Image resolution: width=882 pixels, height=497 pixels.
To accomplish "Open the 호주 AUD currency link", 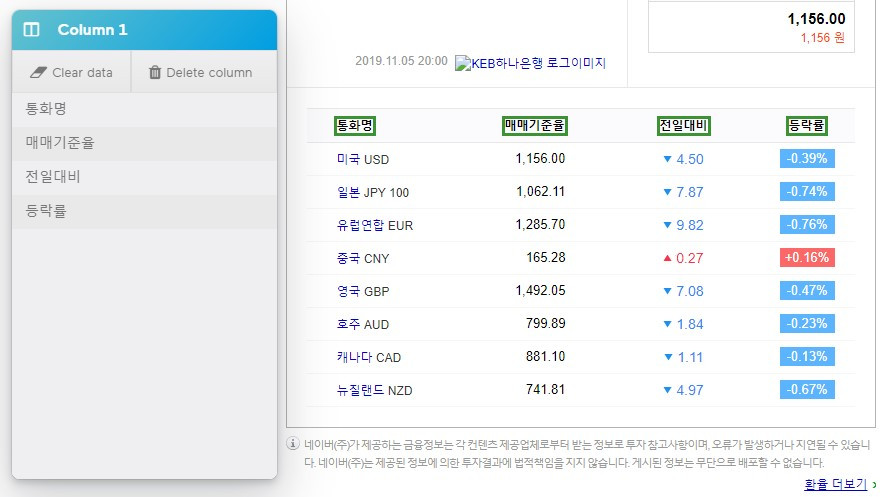I will click(363, 324).
